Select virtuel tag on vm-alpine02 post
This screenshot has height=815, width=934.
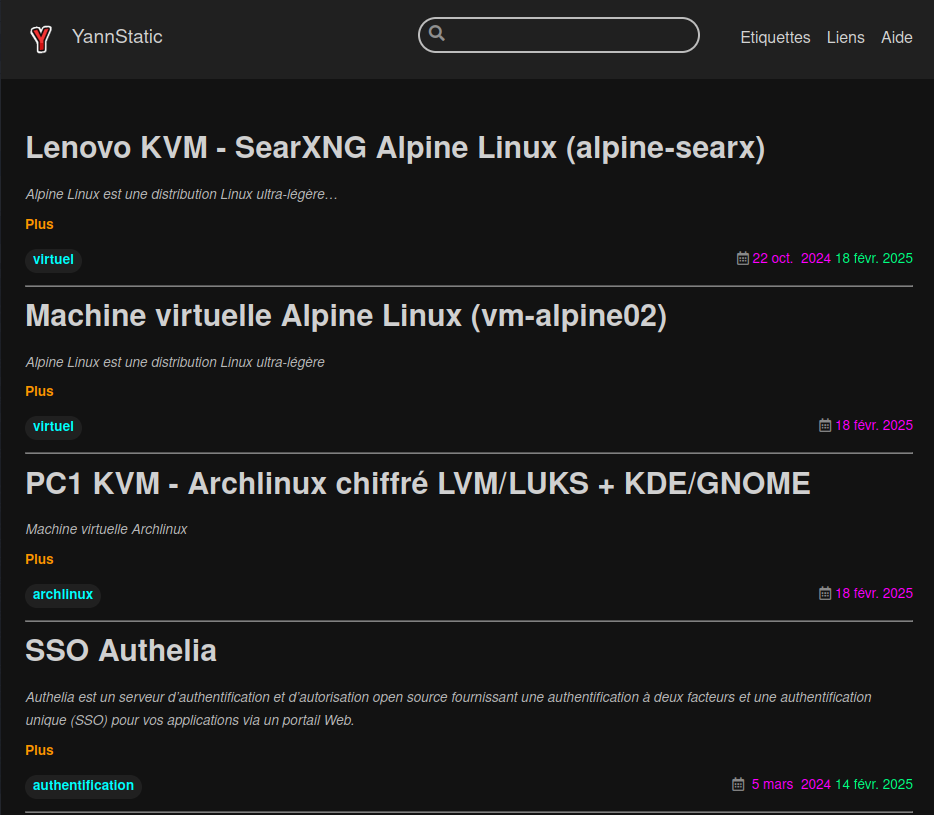pos(53,426)
